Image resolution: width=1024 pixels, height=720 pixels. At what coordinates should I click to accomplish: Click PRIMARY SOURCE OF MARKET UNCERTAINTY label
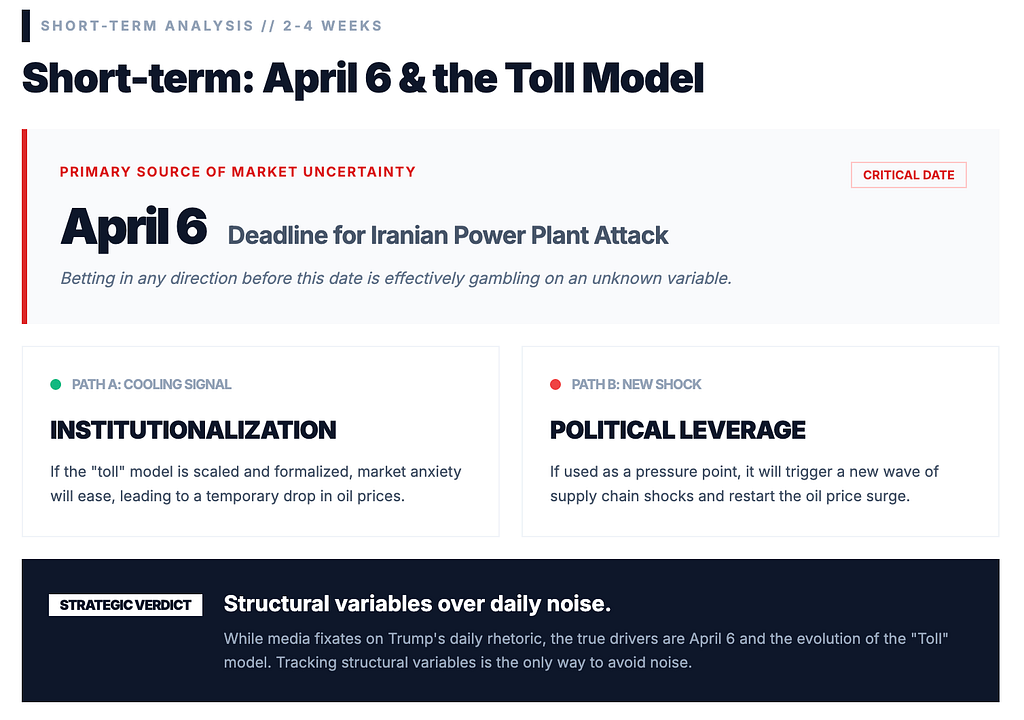click(x=238, y=172)
